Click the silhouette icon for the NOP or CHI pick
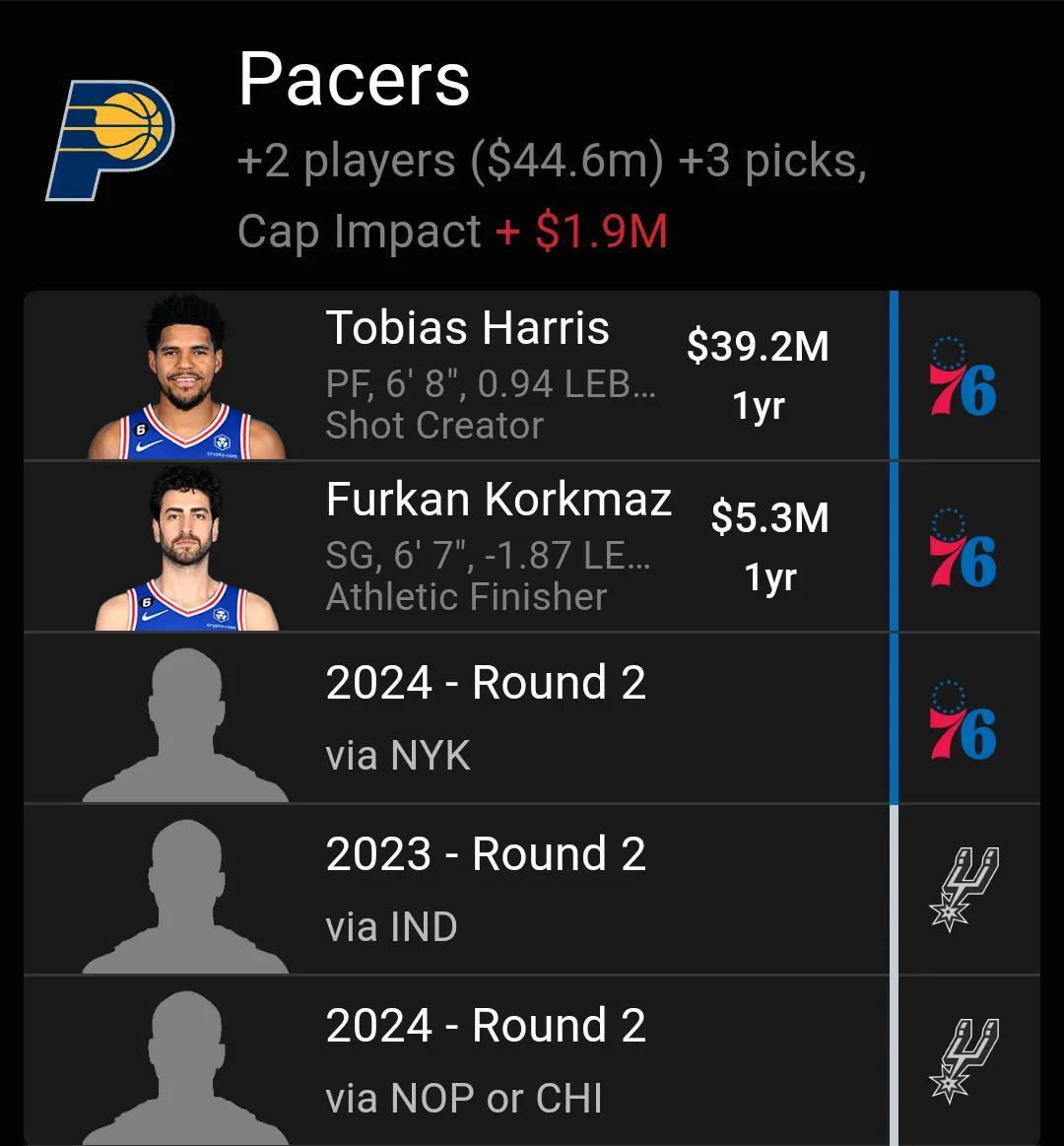Image resolution: width=1064 pixels, height=1146 pixels. (185, 1068)
